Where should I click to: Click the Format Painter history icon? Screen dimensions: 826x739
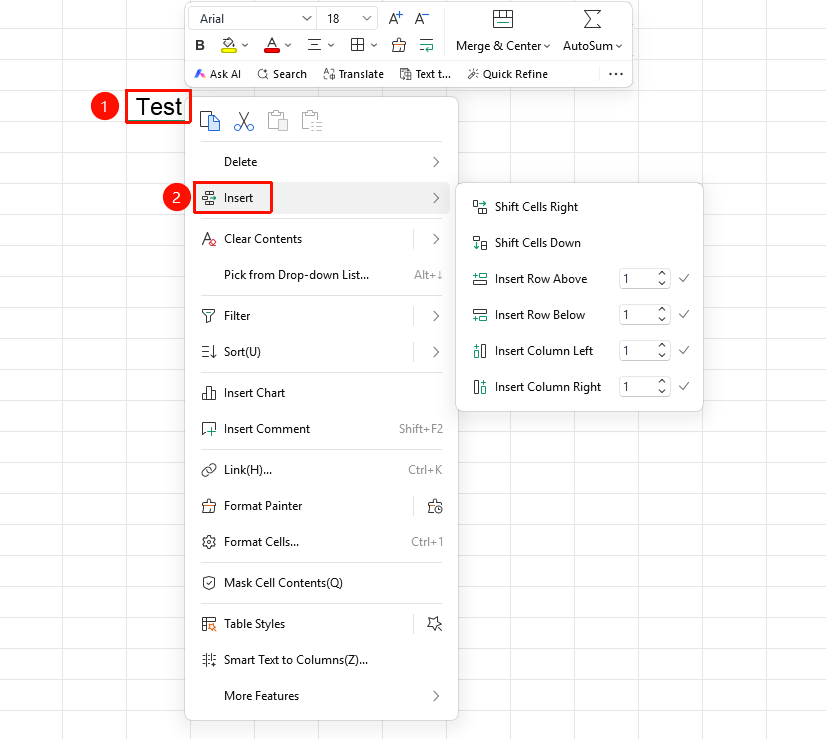(435, 506)
